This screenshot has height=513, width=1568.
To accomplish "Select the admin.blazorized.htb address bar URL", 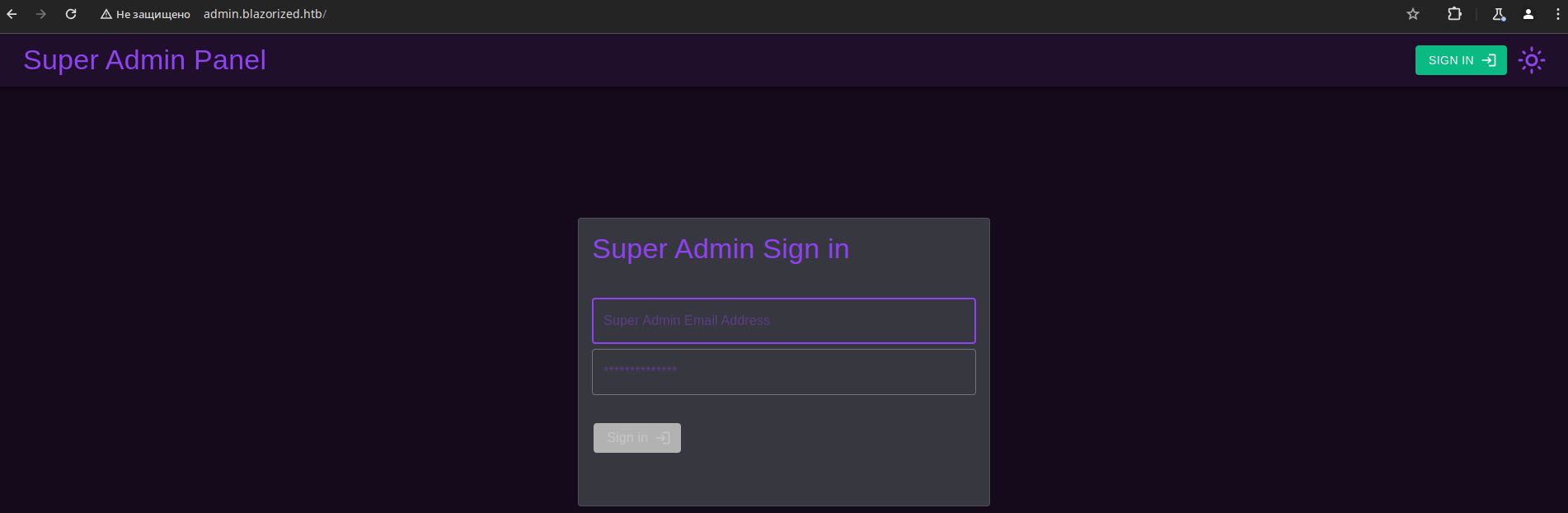I will click(265, 14).
